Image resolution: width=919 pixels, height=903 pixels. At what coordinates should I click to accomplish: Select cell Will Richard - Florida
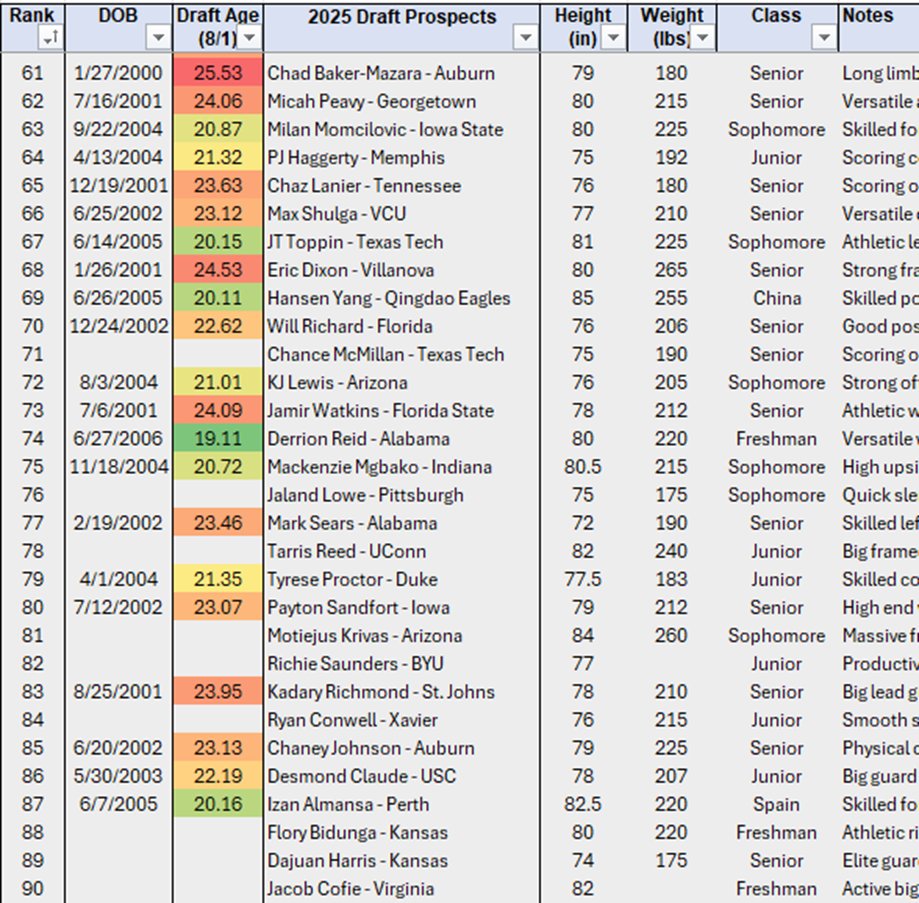(401, 326)
